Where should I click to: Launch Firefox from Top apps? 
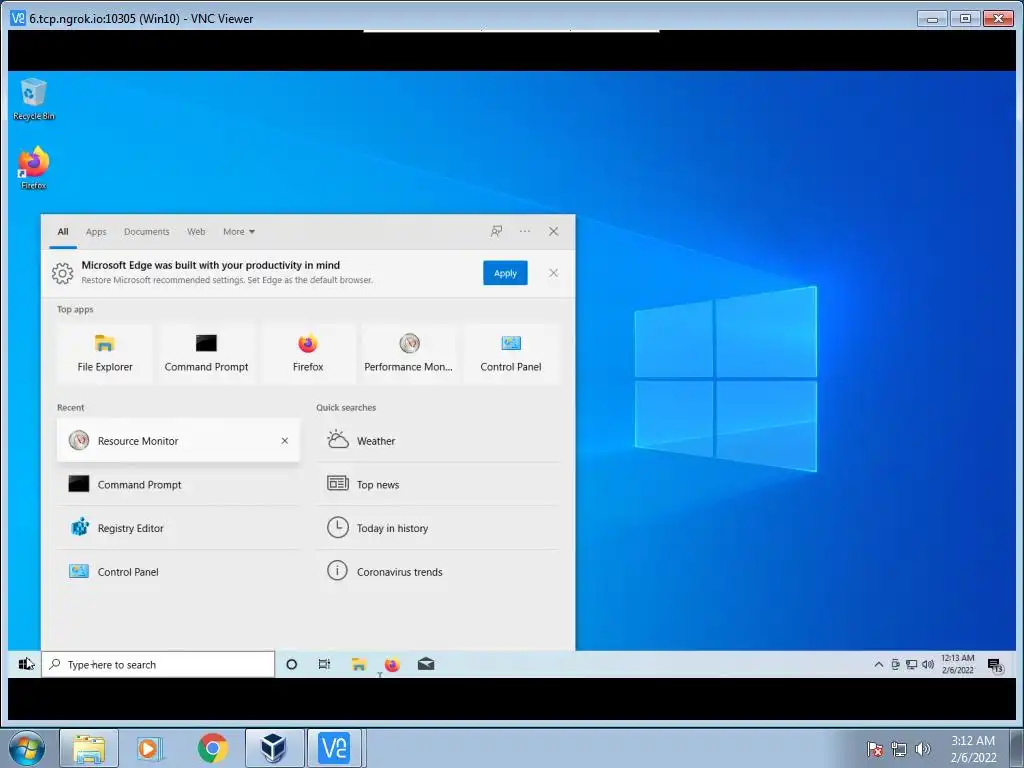[308, 353]
